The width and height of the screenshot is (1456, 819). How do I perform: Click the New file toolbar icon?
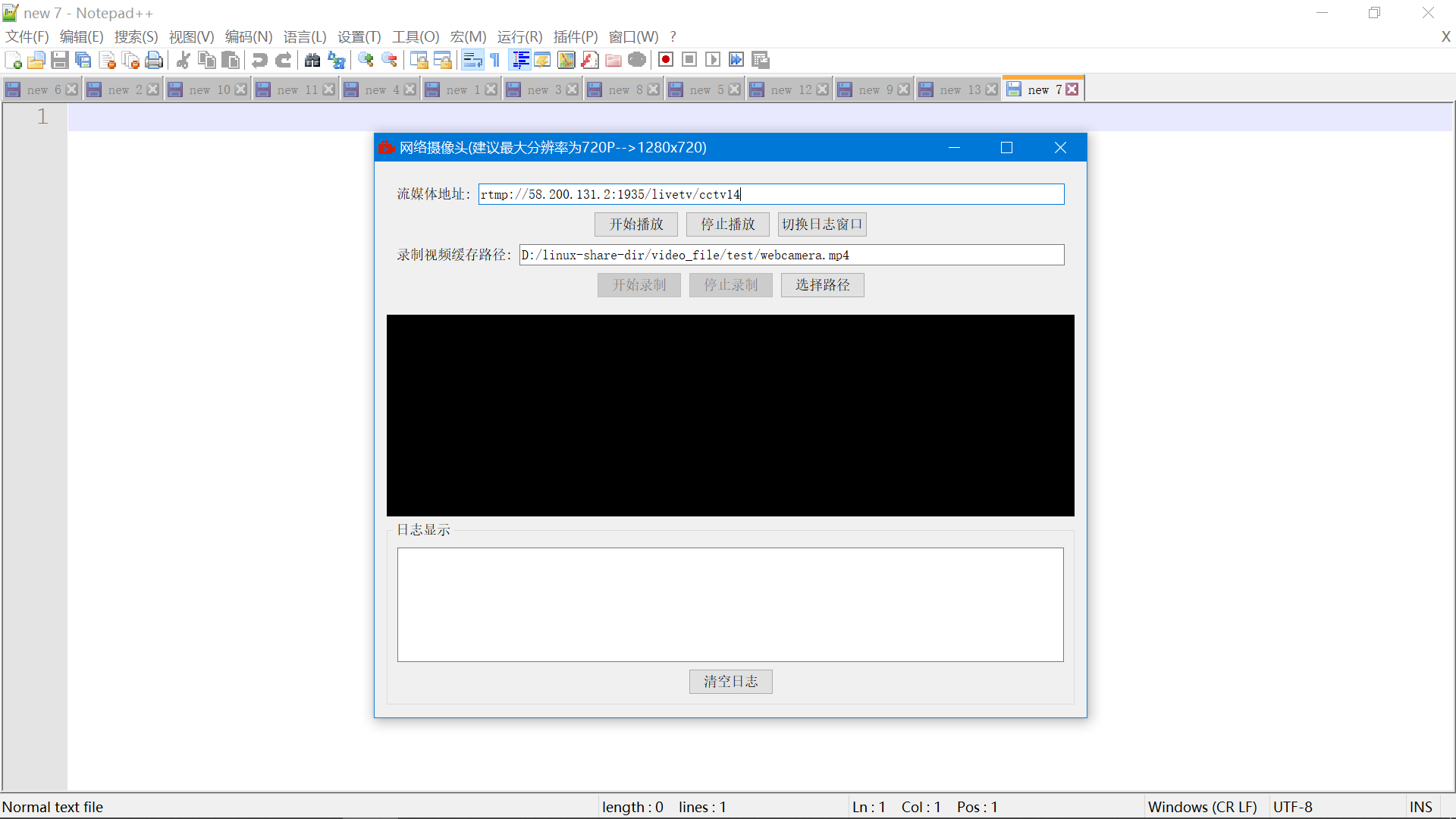[x=13, y=60]
